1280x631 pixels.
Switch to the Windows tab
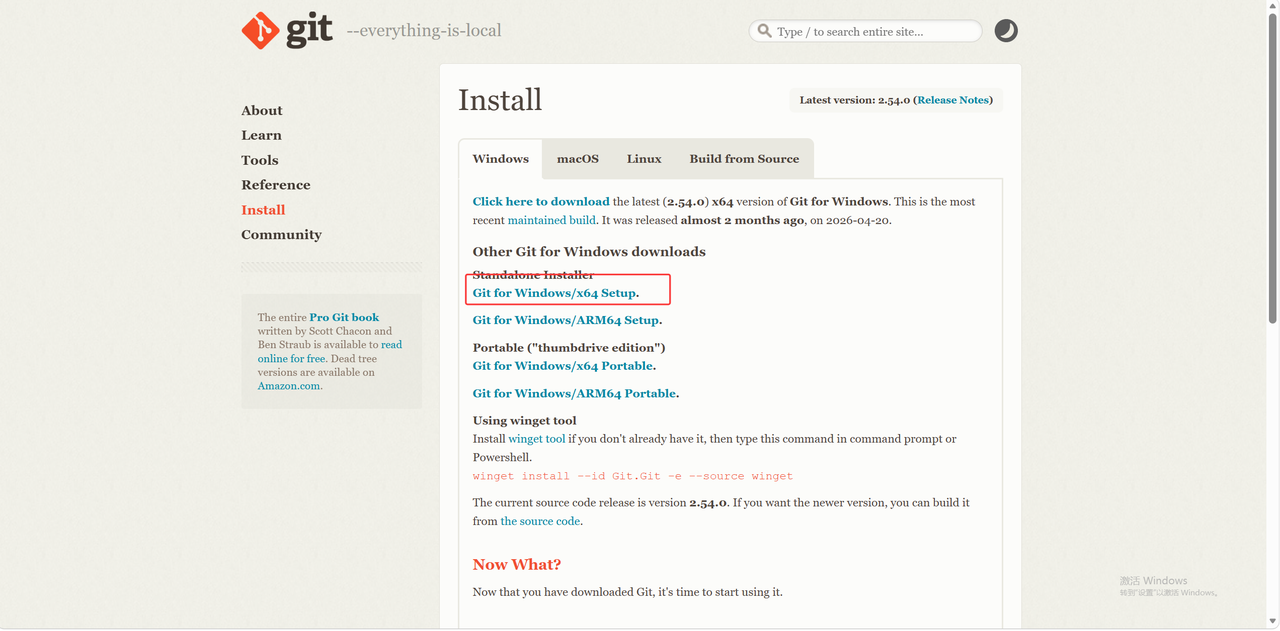[x=501, y=159]
